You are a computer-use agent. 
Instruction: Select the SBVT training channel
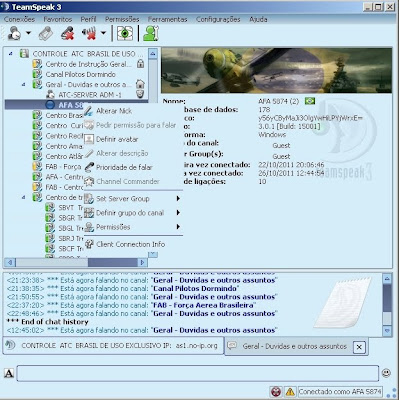point(70,208)
